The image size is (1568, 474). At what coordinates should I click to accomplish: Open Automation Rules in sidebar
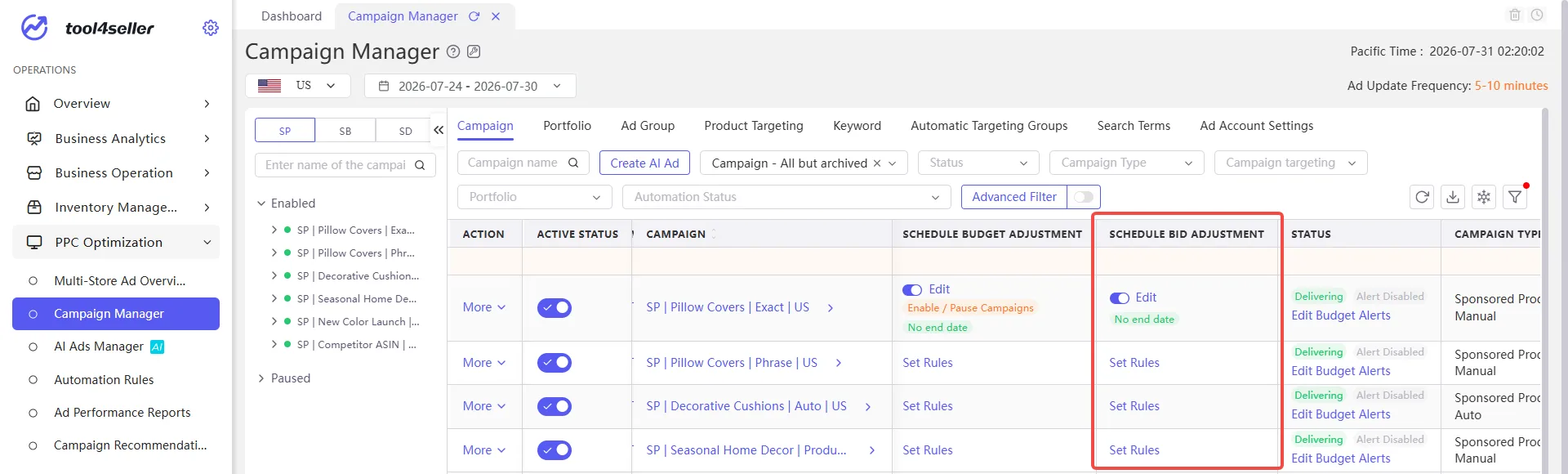(x=104, y=380)
